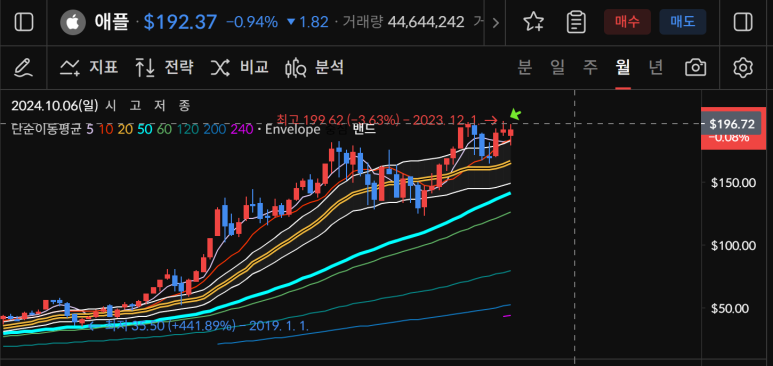Click the 매수 buy button

(x=627, y=22)
